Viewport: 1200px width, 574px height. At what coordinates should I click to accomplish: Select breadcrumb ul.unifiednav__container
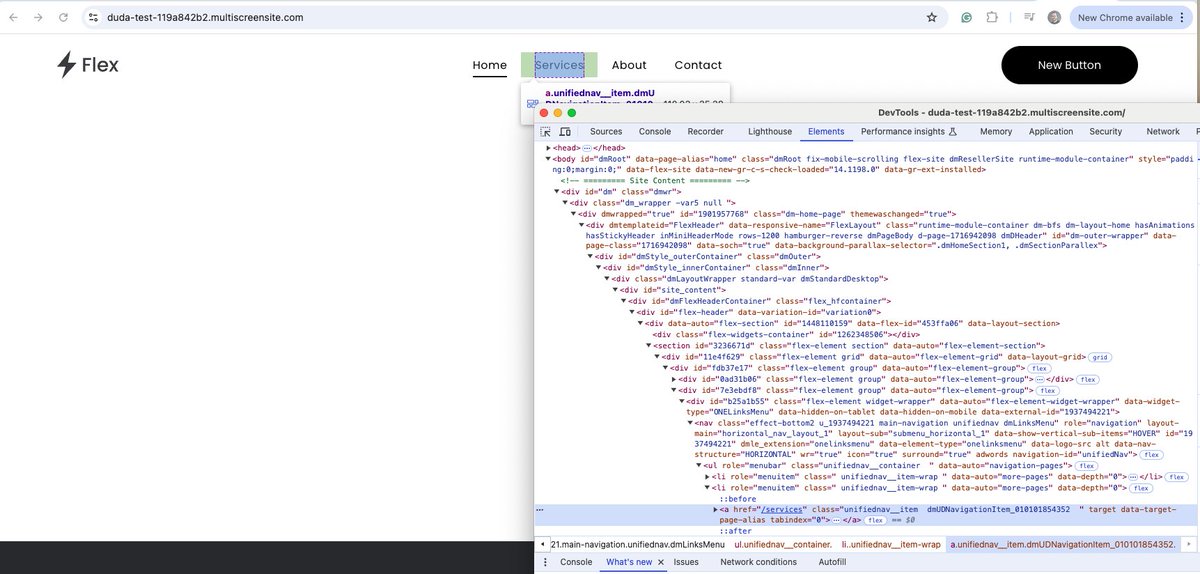[783, 544]
